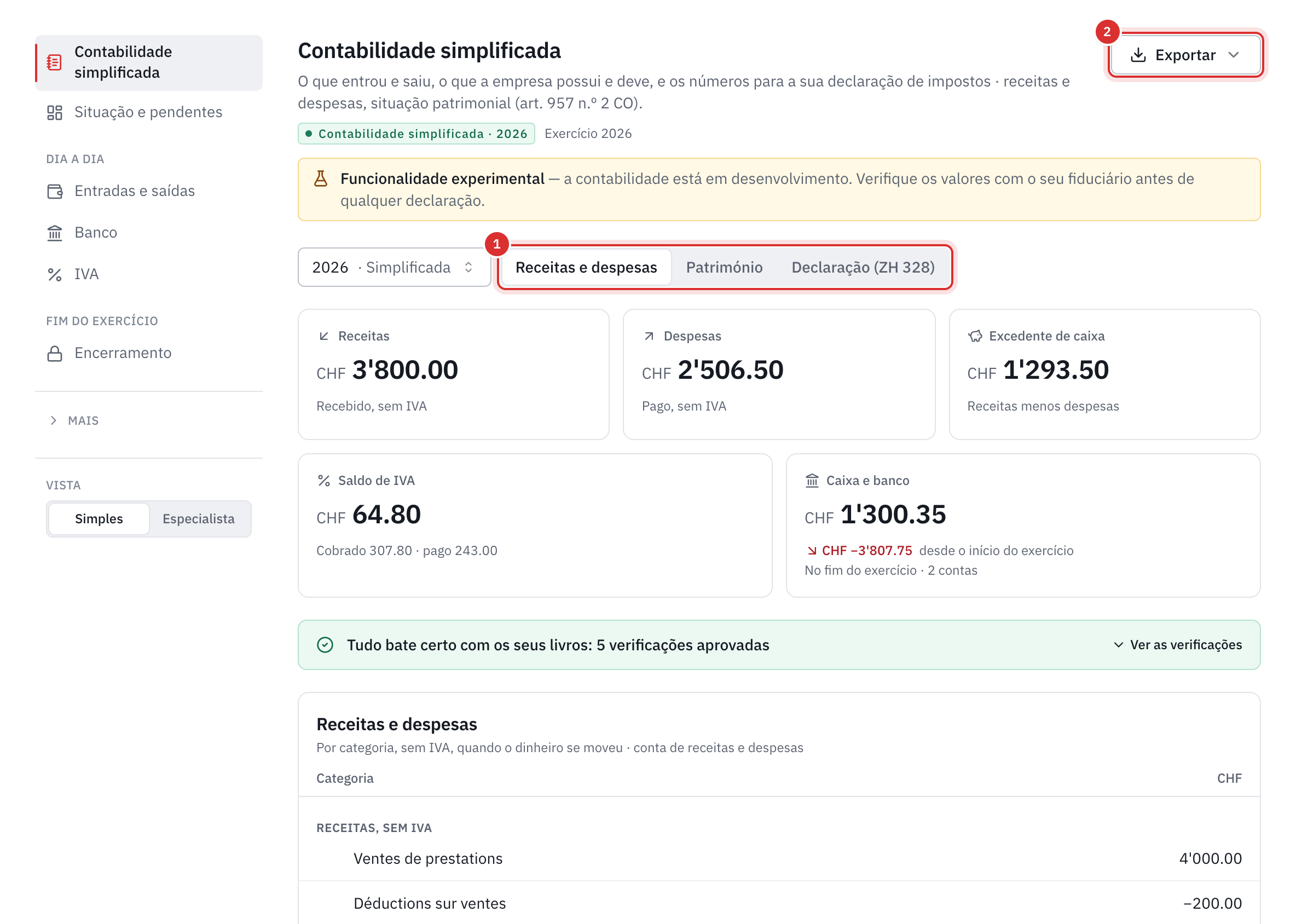1296x924 pixels.
Task: Click the piggy bank icon on Excedente de caixa
Action: tap(975, 336)
